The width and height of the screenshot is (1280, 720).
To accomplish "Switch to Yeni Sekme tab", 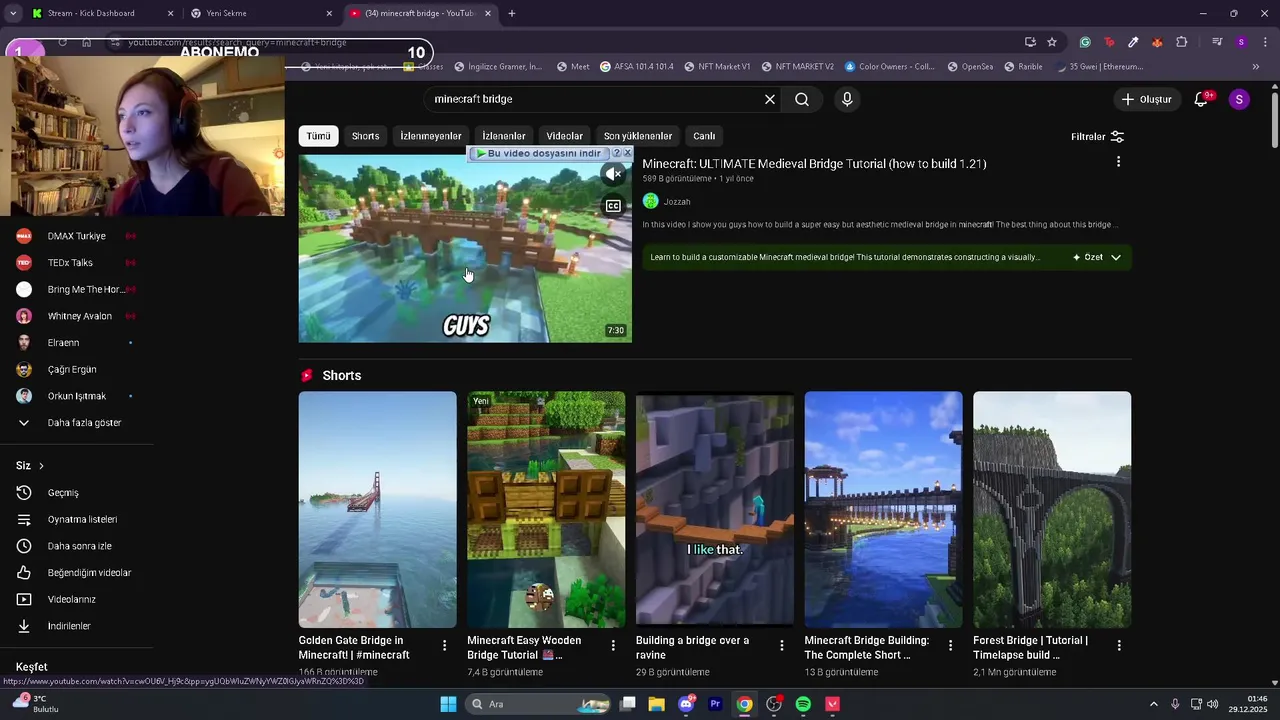I will click(262, 13).
